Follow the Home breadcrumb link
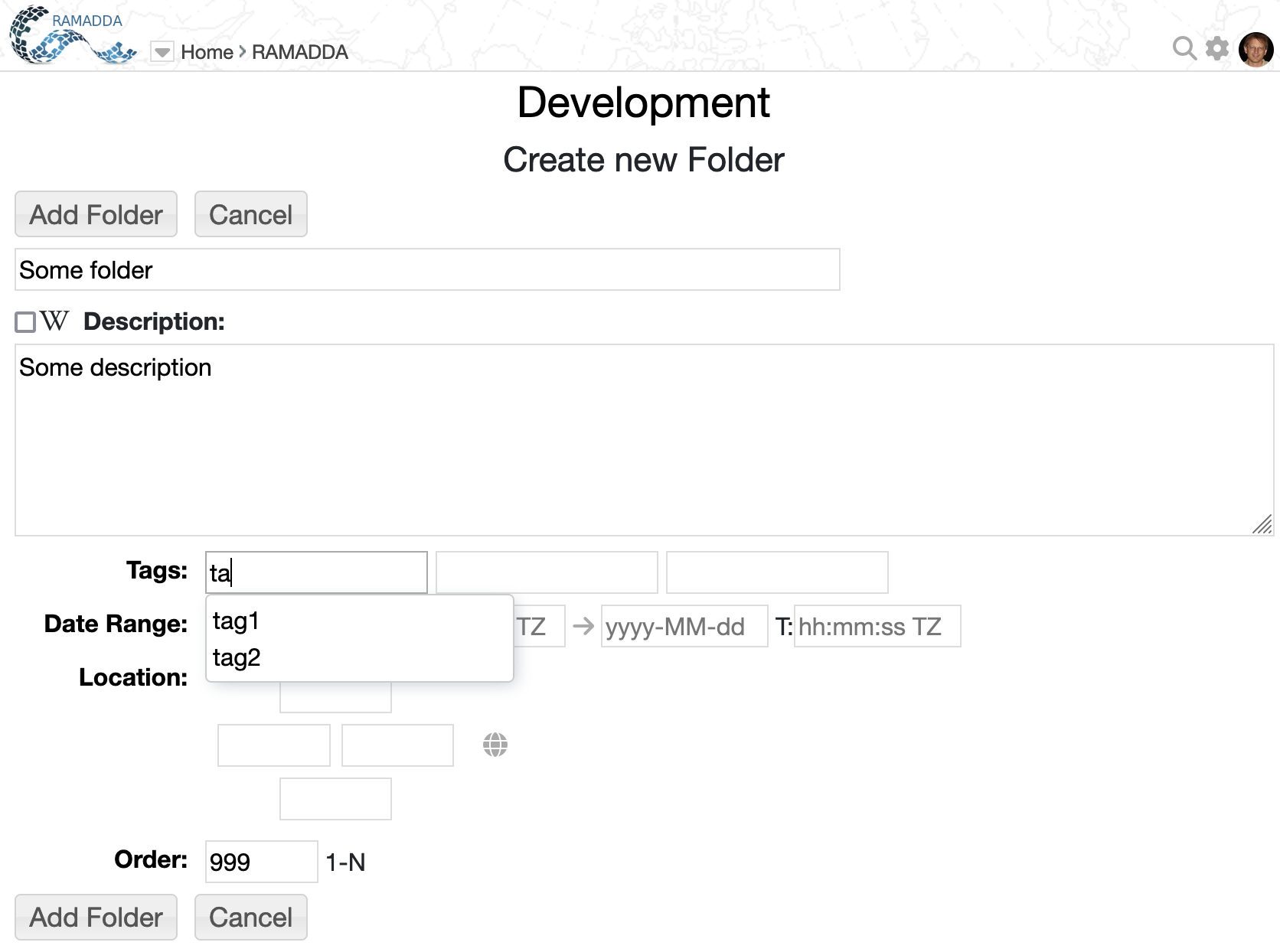The height and width of the screenshot is (952, 1280). (207, 52)
